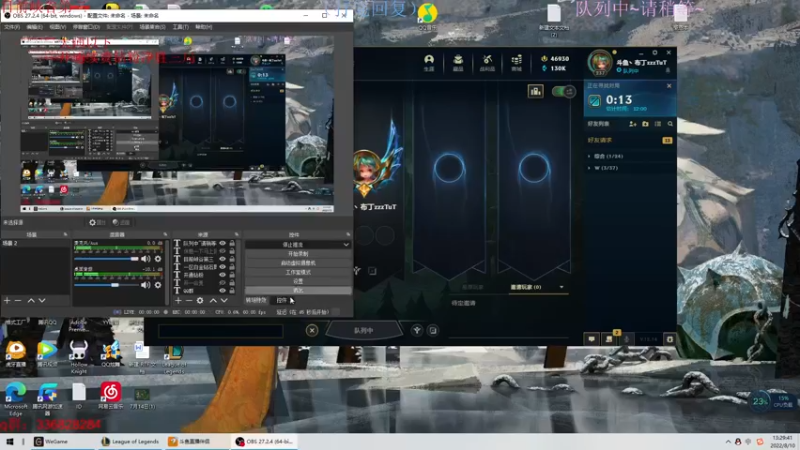Click the add friend icon in friends list
Image resolution: width=800 pixels, height=450 pixels.
633,124
